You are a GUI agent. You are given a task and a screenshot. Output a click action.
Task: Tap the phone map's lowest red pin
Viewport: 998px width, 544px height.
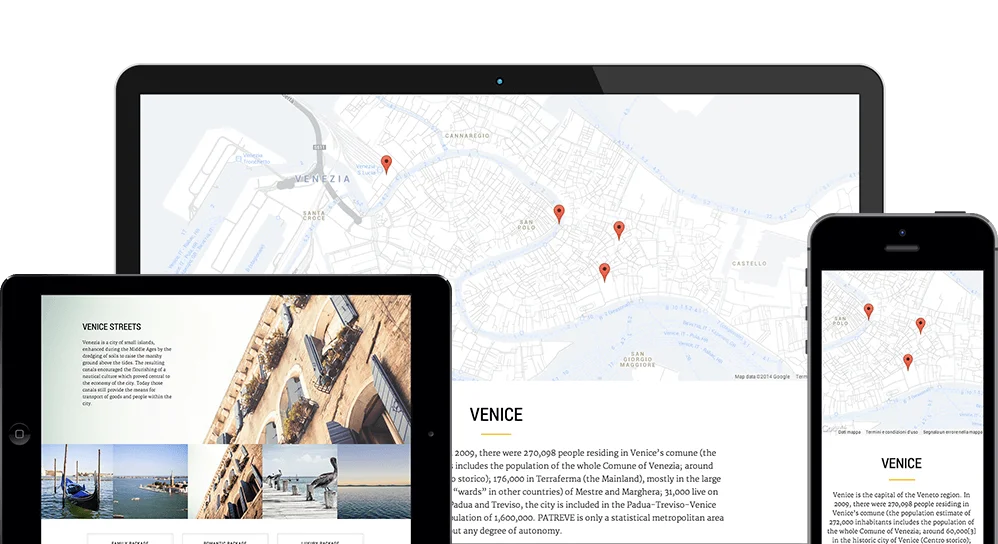908,362
